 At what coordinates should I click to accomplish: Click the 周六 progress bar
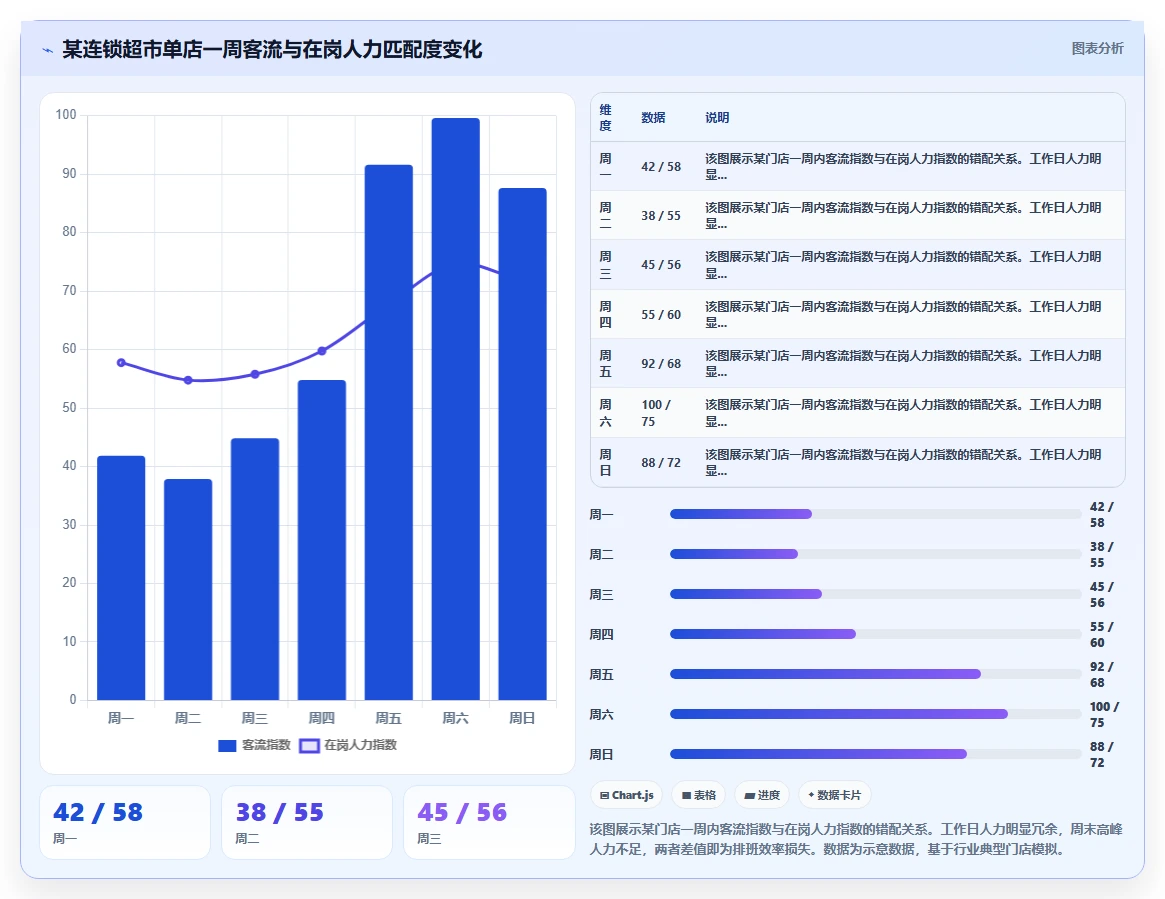pos(875,714)
